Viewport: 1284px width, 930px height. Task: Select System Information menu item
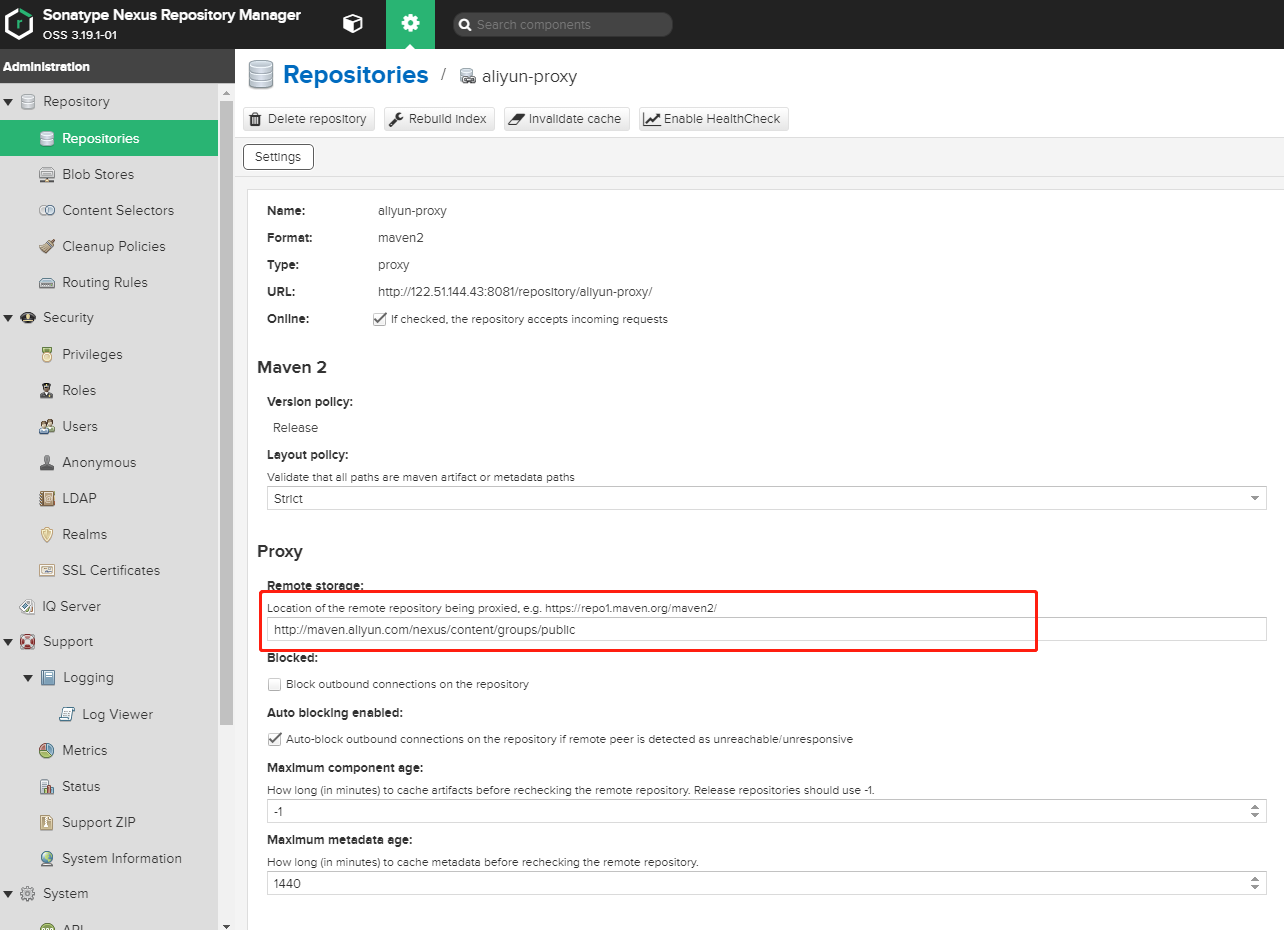pyautogui.click(x=109, y=858)
